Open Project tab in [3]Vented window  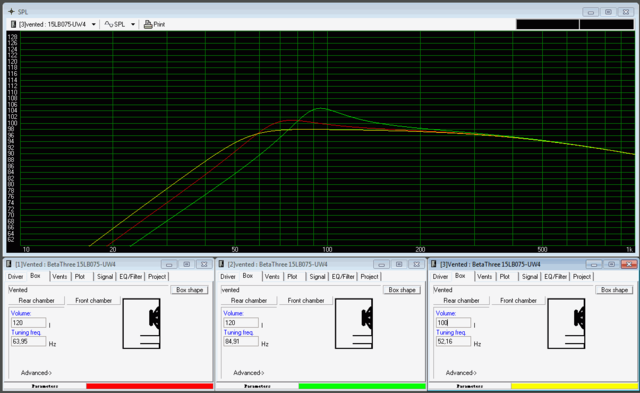[x=582, y=277]
